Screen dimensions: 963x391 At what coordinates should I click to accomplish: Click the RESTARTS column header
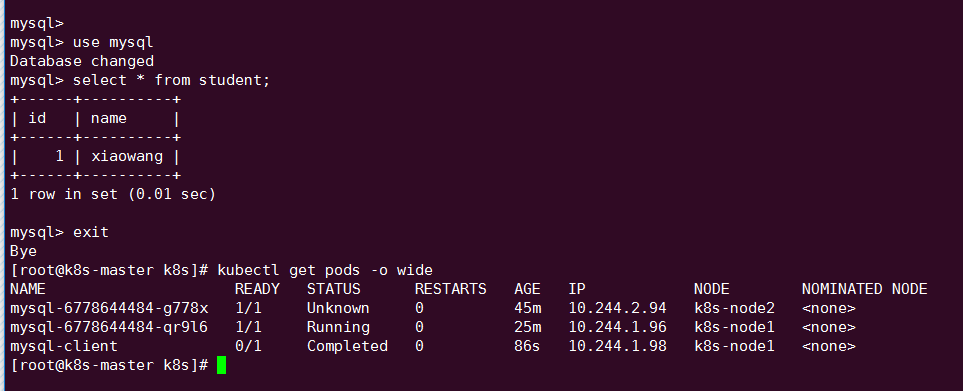pos(451,289)
